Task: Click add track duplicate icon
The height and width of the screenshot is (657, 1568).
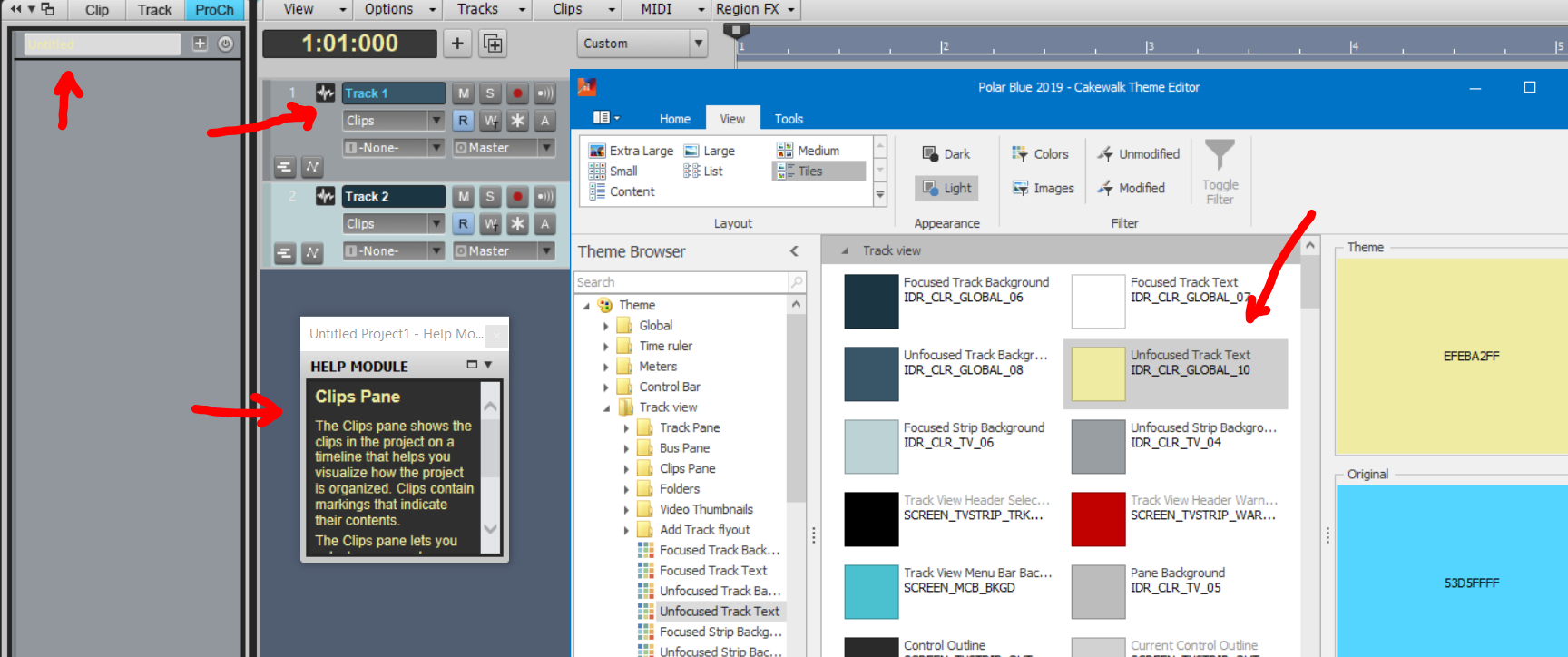Action: point(493,44)
